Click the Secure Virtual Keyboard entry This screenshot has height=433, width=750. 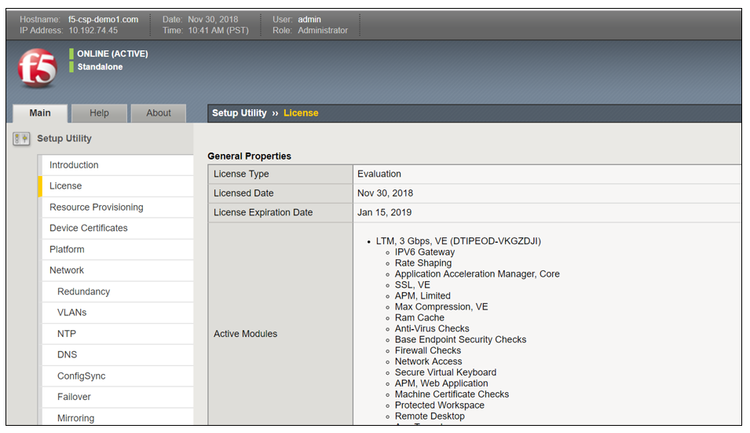tap(445, 372)
